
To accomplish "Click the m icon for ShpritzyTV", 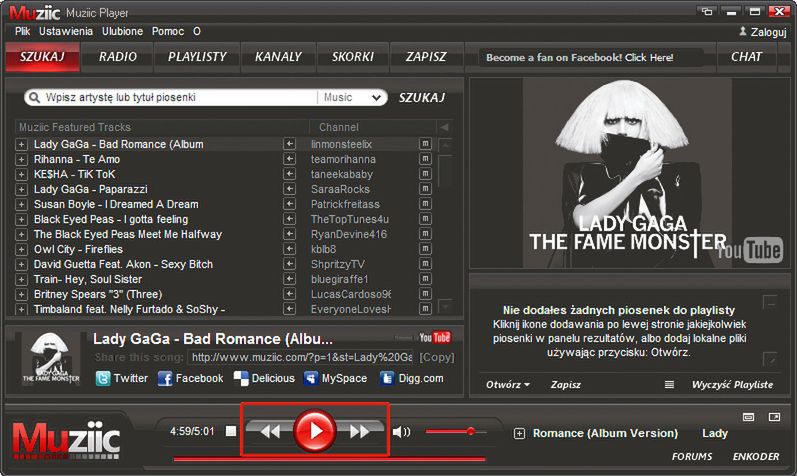I will 425,264.
